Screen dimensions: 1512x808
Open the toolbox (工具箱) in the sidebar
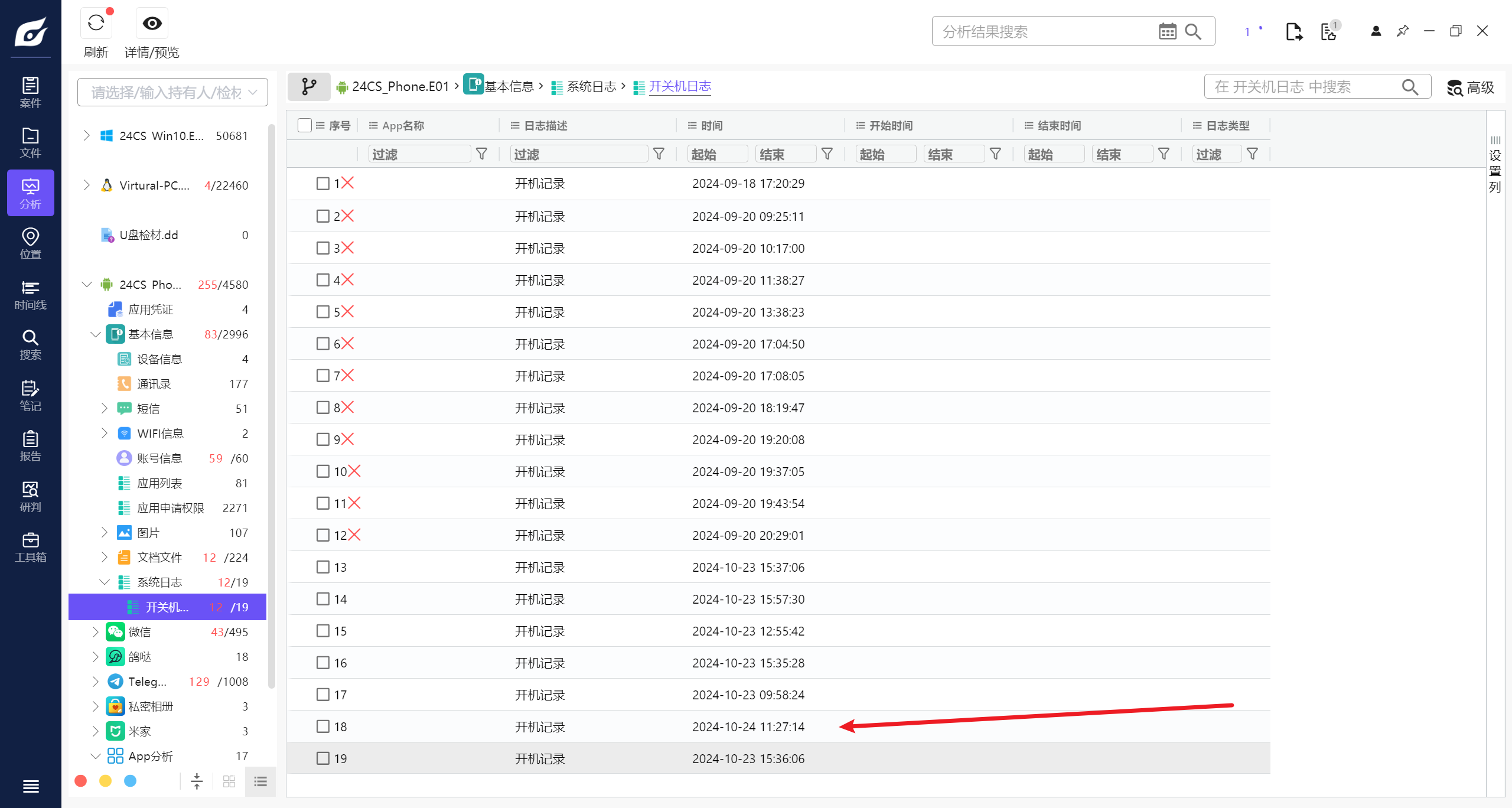30,547
